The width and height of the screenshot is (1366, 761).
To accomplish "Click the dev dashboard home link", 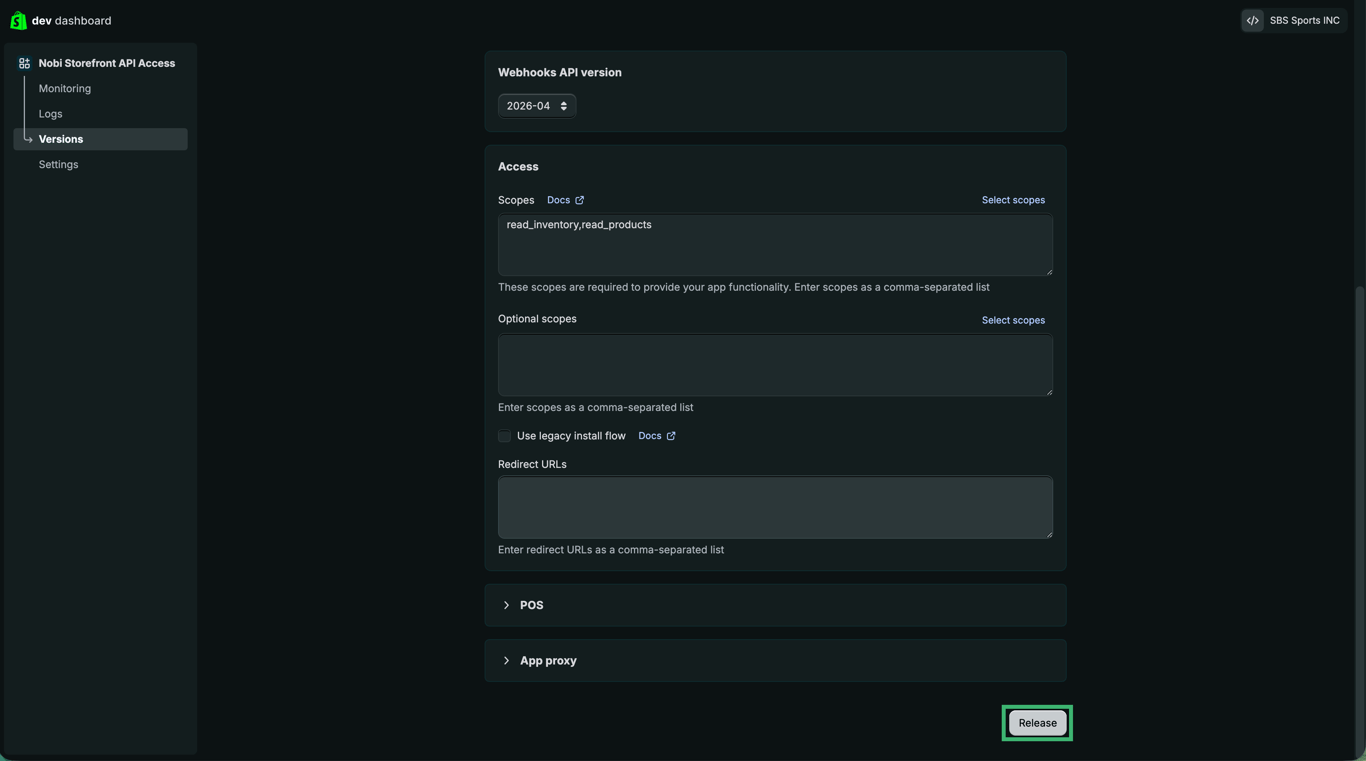I will [60, 20].
